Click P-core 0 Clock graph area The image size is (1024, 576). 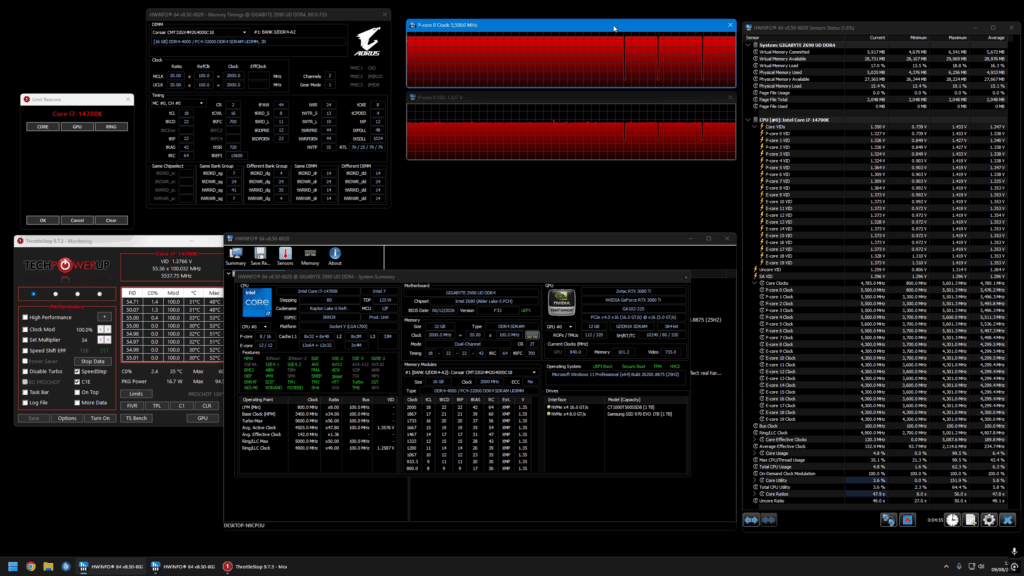[x=571, y=59]
